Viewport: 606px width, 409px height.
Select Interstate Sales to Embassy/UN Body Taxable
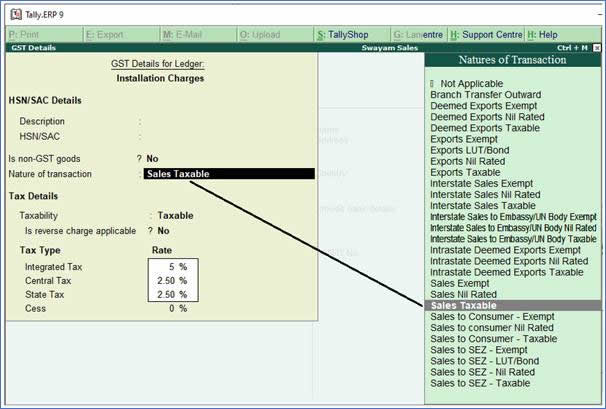[x=513, y=239]
